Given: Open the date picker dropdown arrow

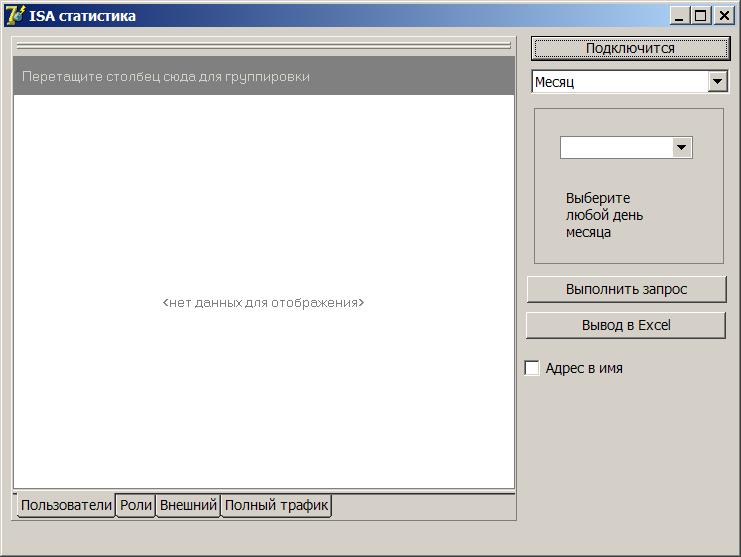Looking at the screenshot, I should [x=681, y=148].
